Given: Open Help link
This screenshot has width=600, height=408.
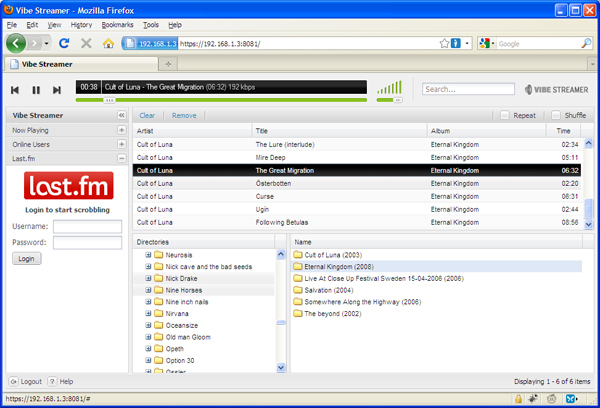Looking at the screenshot, I should tap(60, 382).
